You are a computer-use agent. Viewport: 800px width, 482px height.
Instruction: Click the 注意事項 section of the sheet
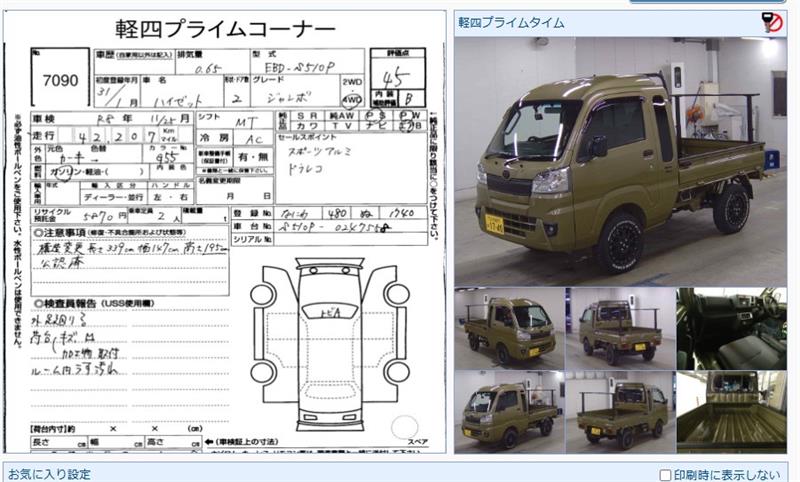[130, 260]
